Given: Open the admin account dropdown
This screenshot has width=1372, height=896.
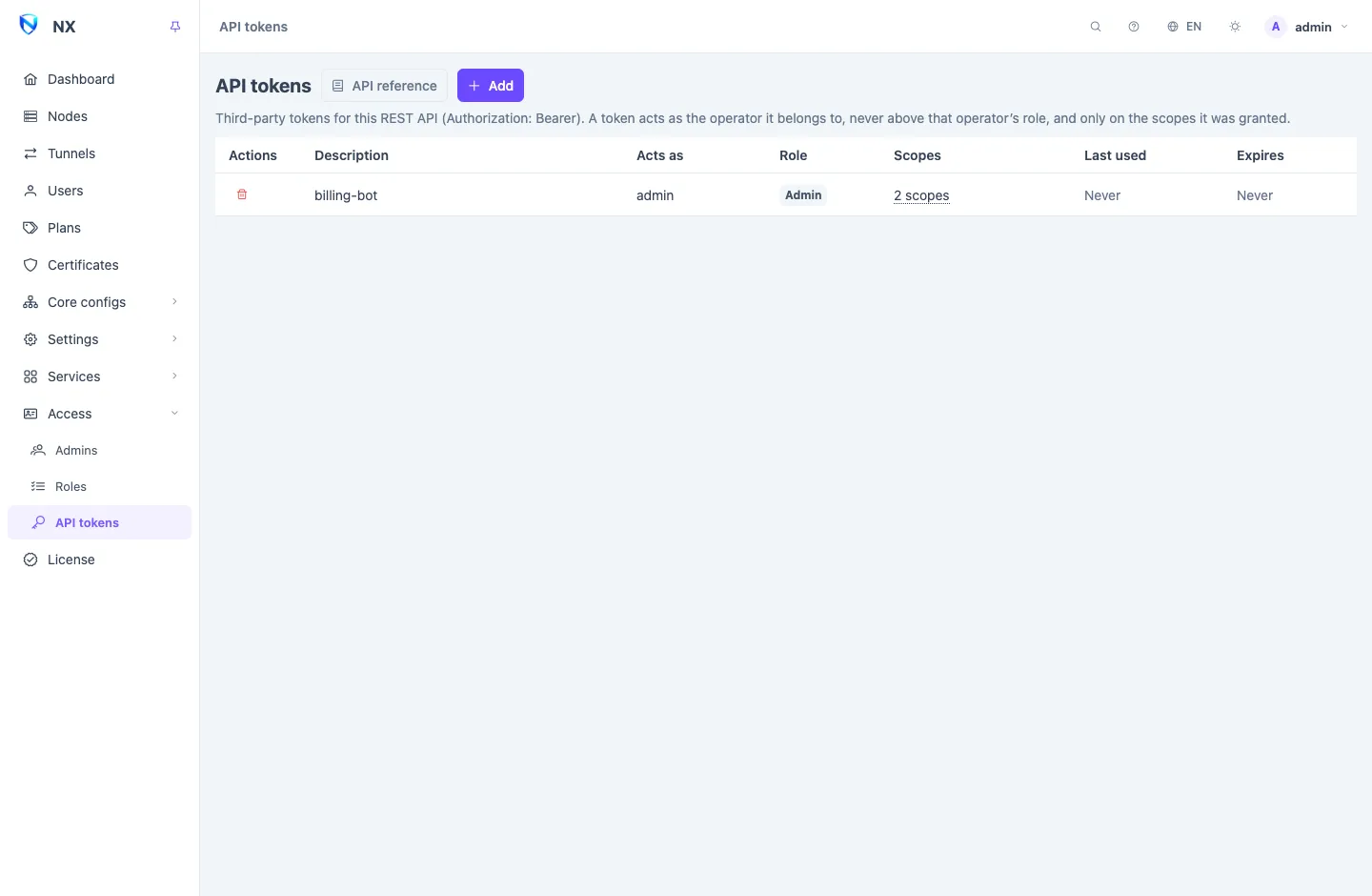Looking at the screenshot, I should tap(1306, 27).
